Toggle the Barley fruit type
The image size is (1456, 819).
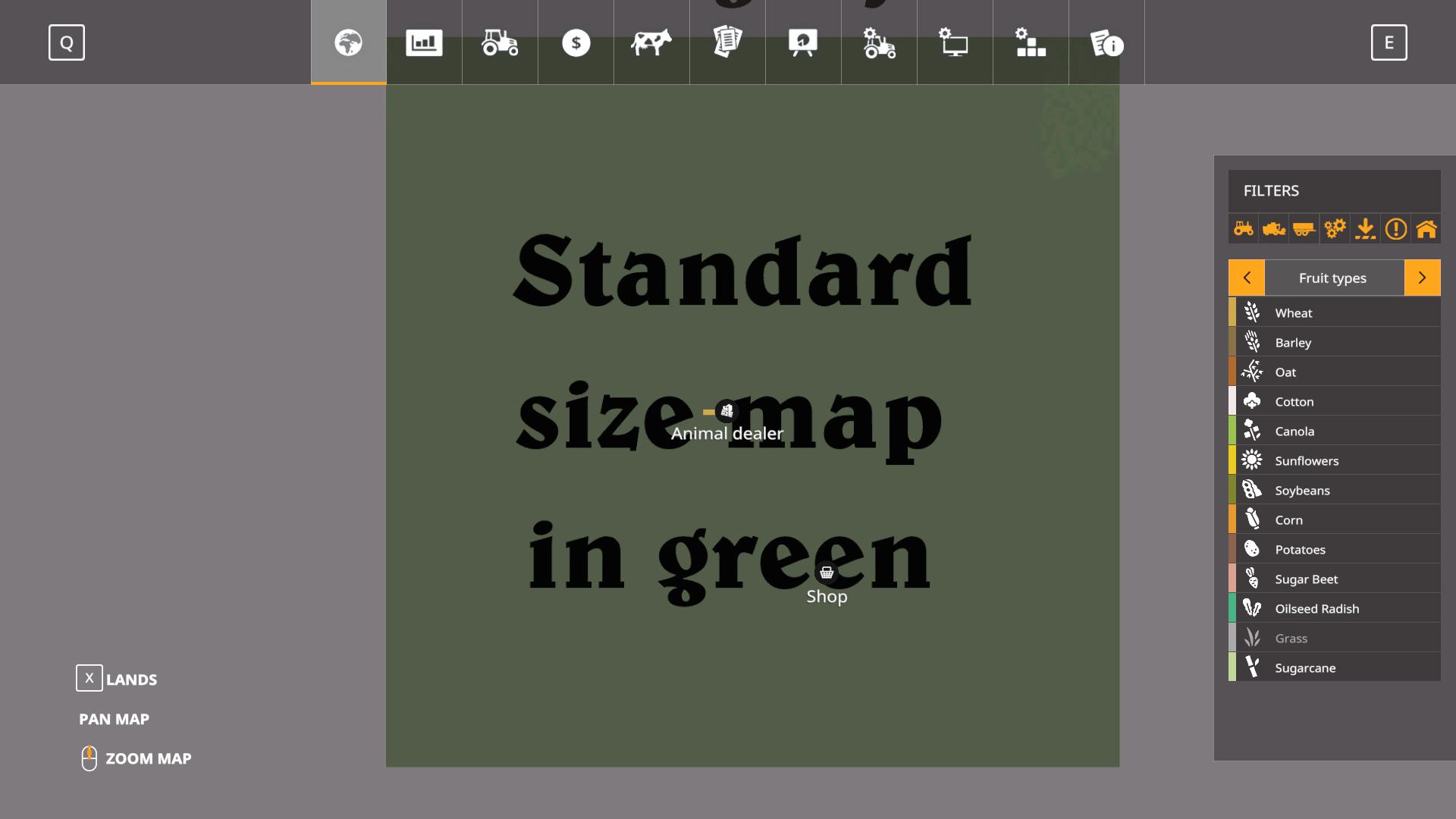coord(1335,342)
